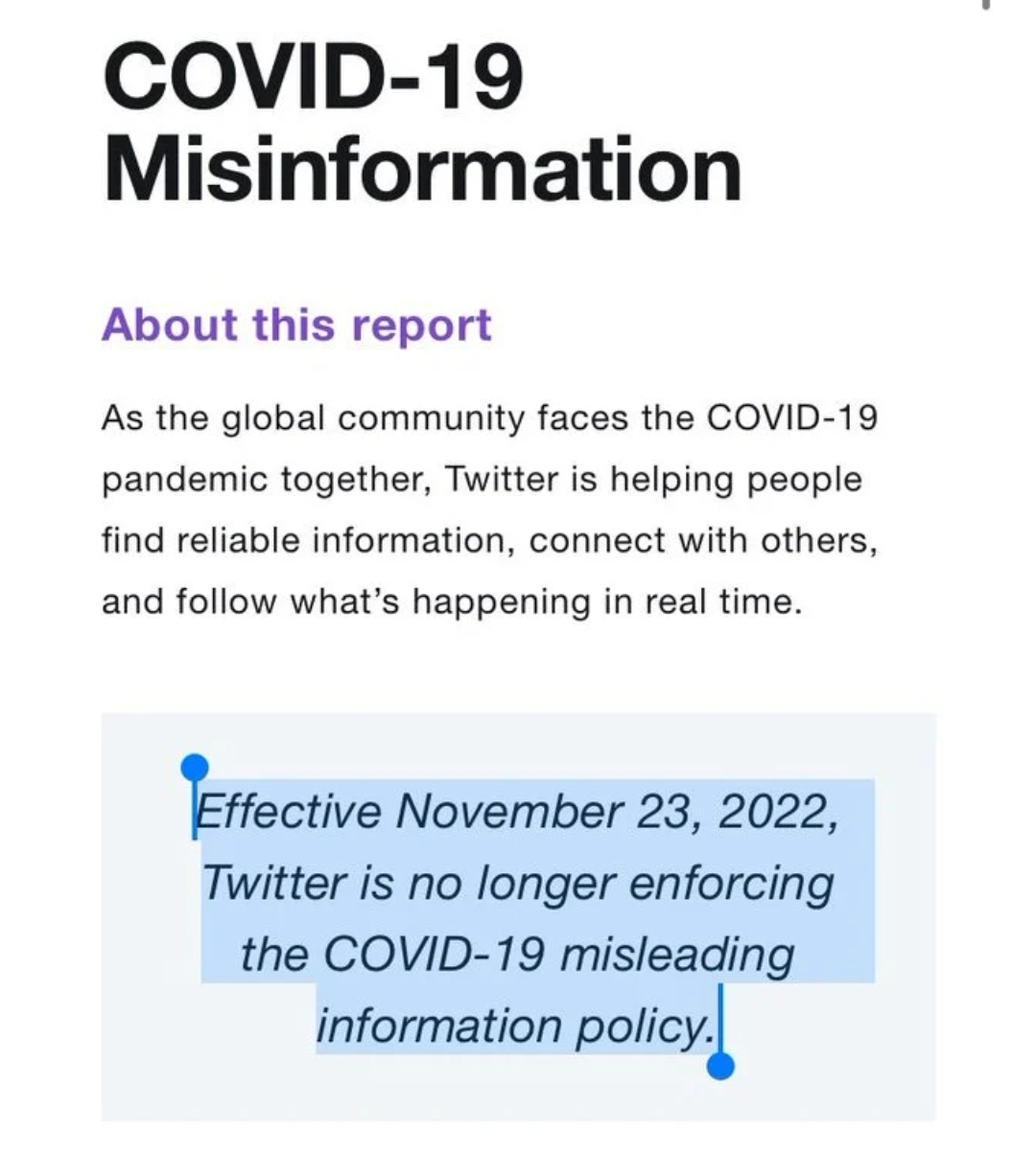The width and height of the screenshot is (1036, 1160).
Task: Click the 'find reliable information' paragraph line
Action: (x=489, y=540)
